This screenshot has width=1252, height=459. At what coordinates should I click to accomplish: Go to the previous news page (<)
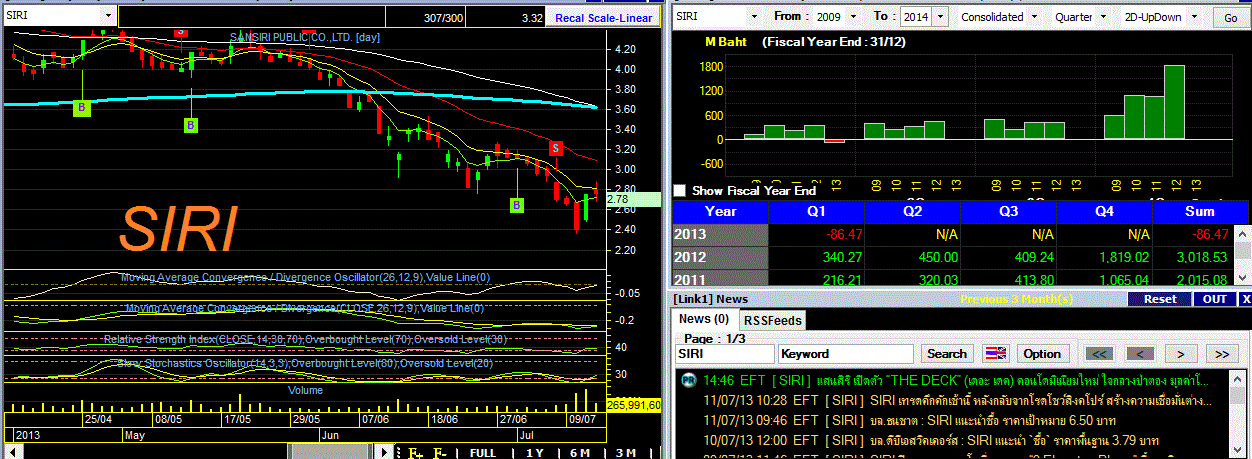click(x=1141, y=354)
